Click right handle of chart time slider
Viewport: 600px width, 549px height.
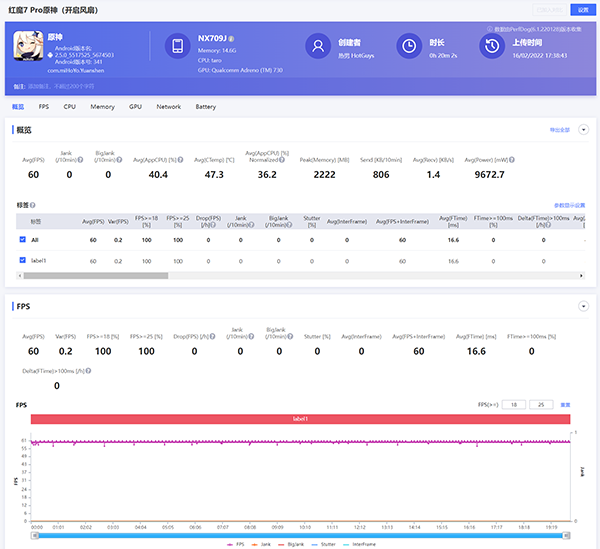point(566,536)
